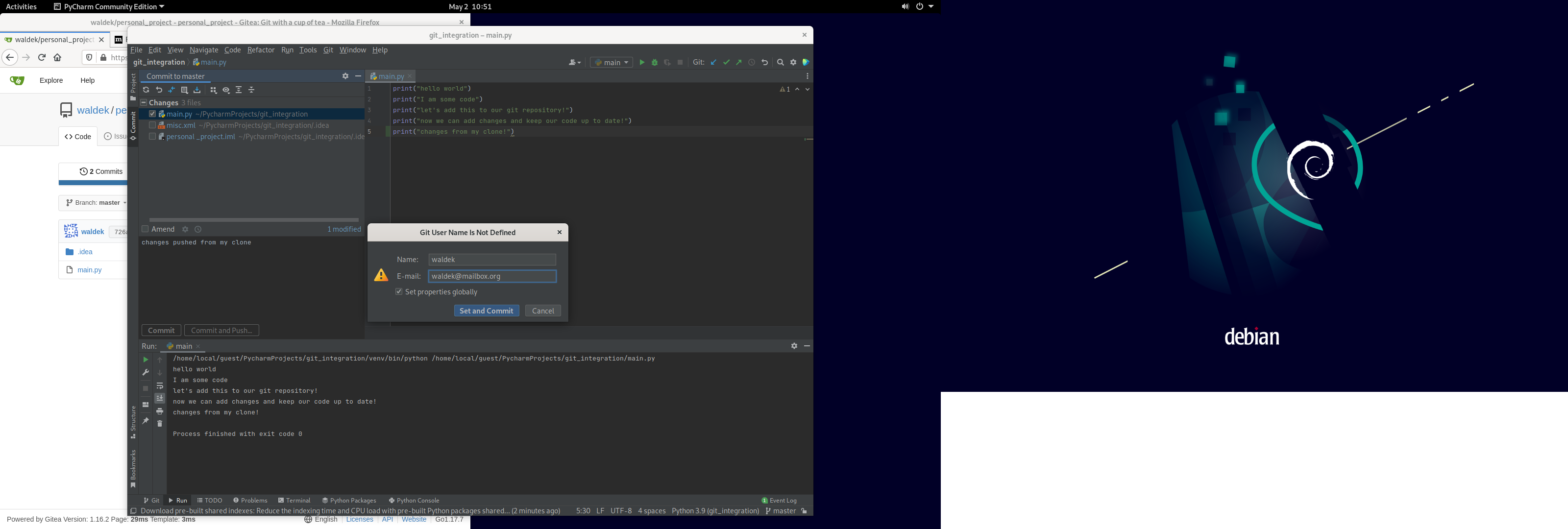This screenshot has width=1568, height=529.
Task: Switch to the Python Console tab
Action: pos(414,501)
